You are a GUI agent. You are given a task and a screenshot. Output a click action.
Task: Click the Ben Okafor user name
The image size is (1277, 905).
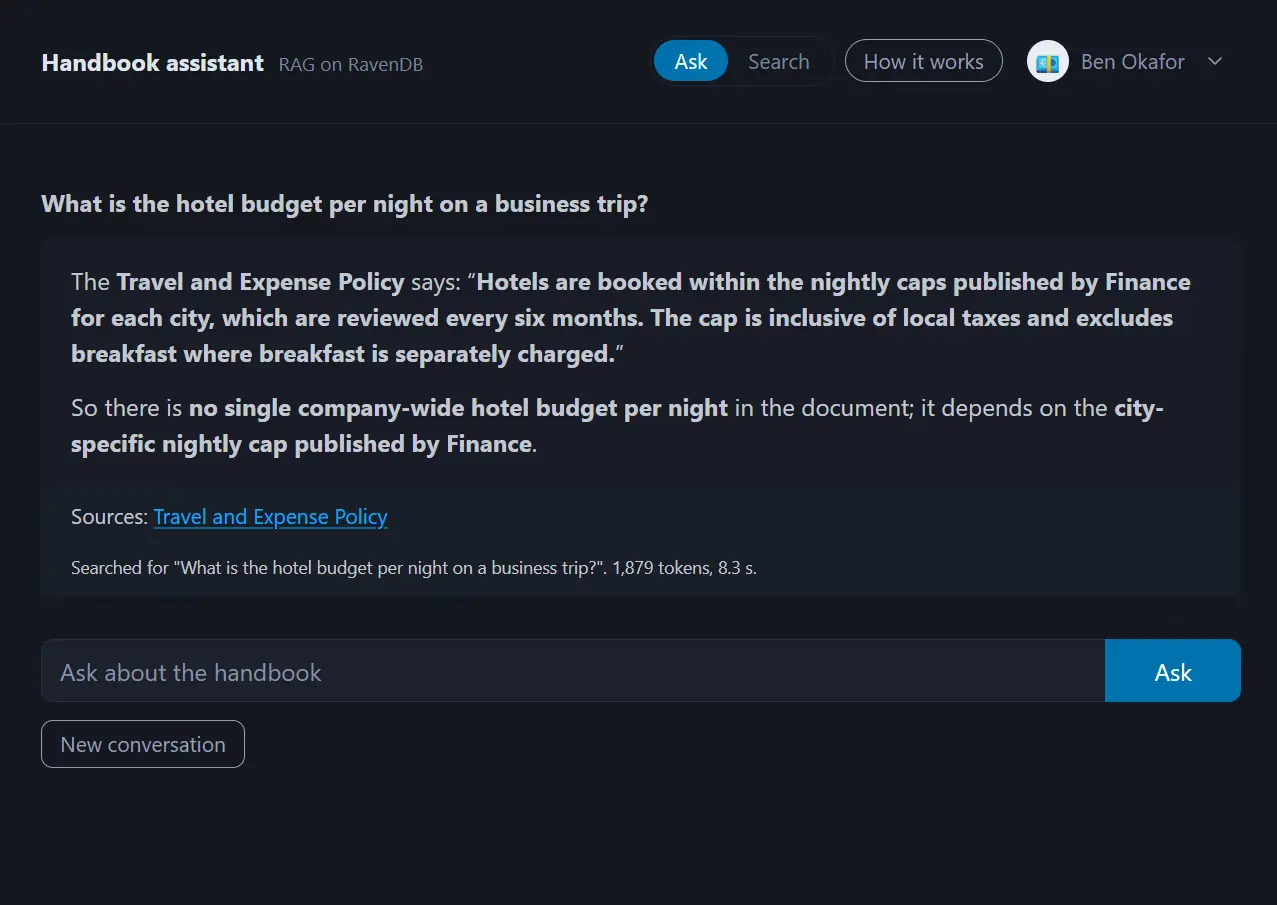click(1133, 61)
